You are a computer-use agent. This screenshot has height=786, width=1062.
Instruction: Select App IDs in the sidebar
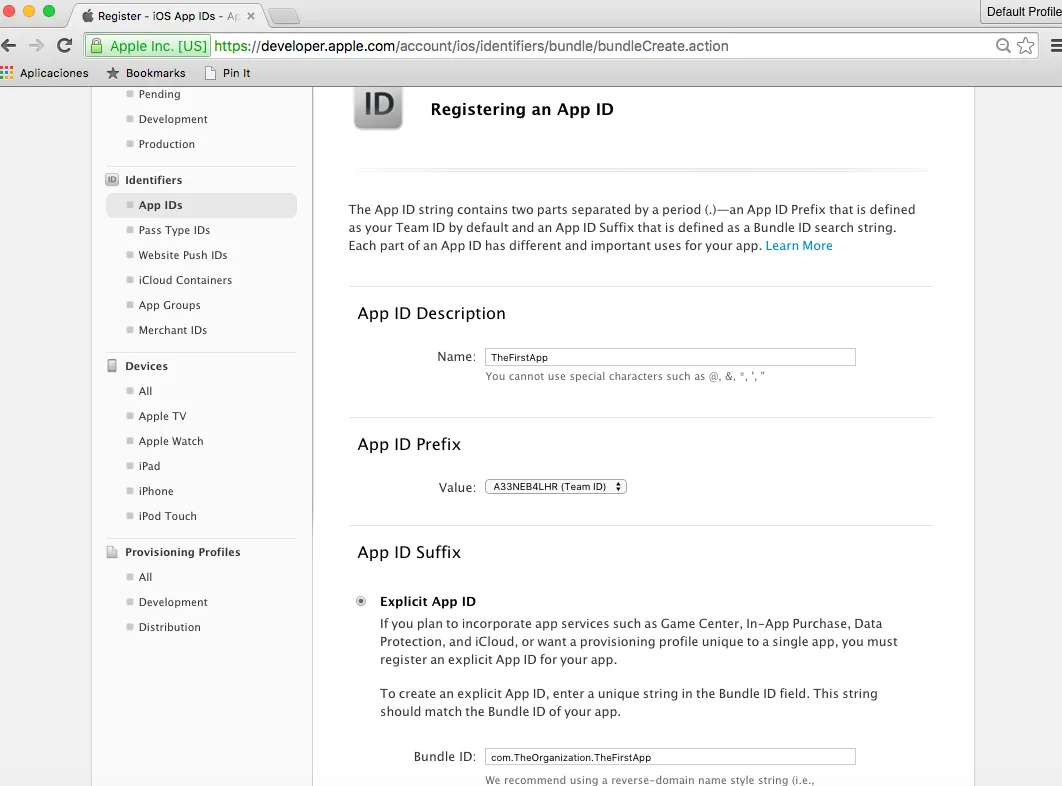[201, 205]
